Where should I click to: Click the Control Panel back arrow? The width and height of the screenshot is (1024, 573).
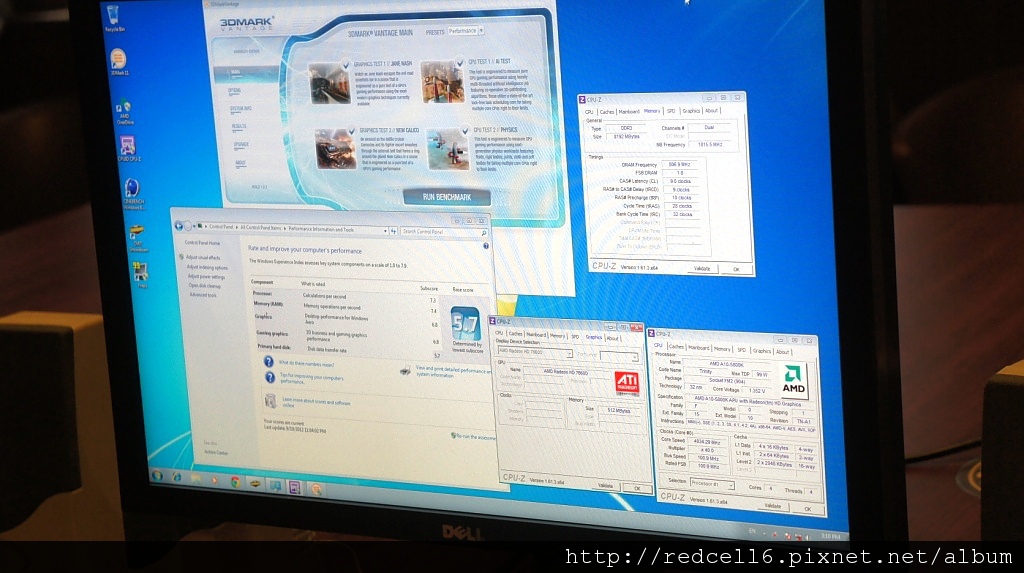pos(178,225)
